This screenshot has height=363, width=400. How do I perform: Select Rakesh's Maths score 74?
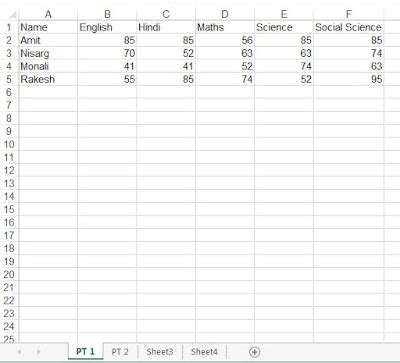click(225, 79)
